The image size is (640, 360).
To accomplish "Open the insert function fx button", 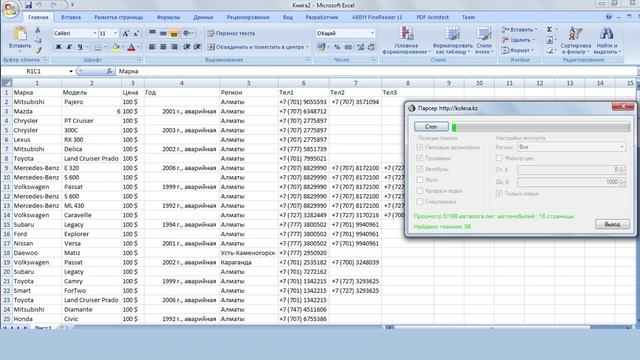I will tap(109, 71).
